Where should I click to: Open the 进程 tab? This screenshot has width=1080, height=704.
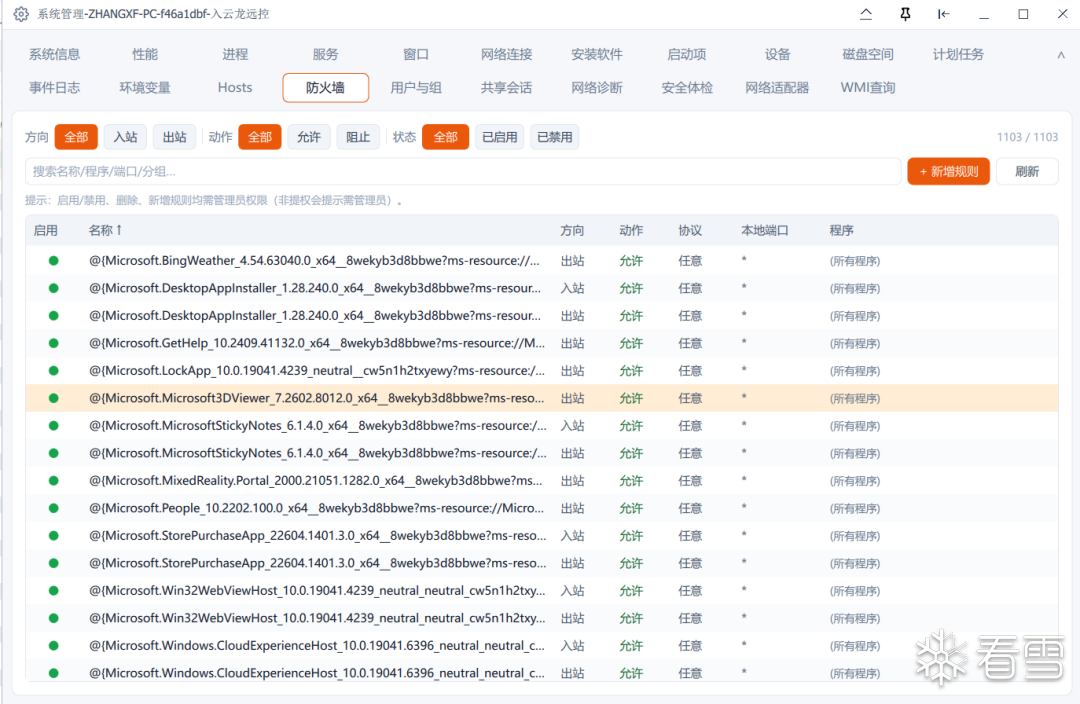235,54
